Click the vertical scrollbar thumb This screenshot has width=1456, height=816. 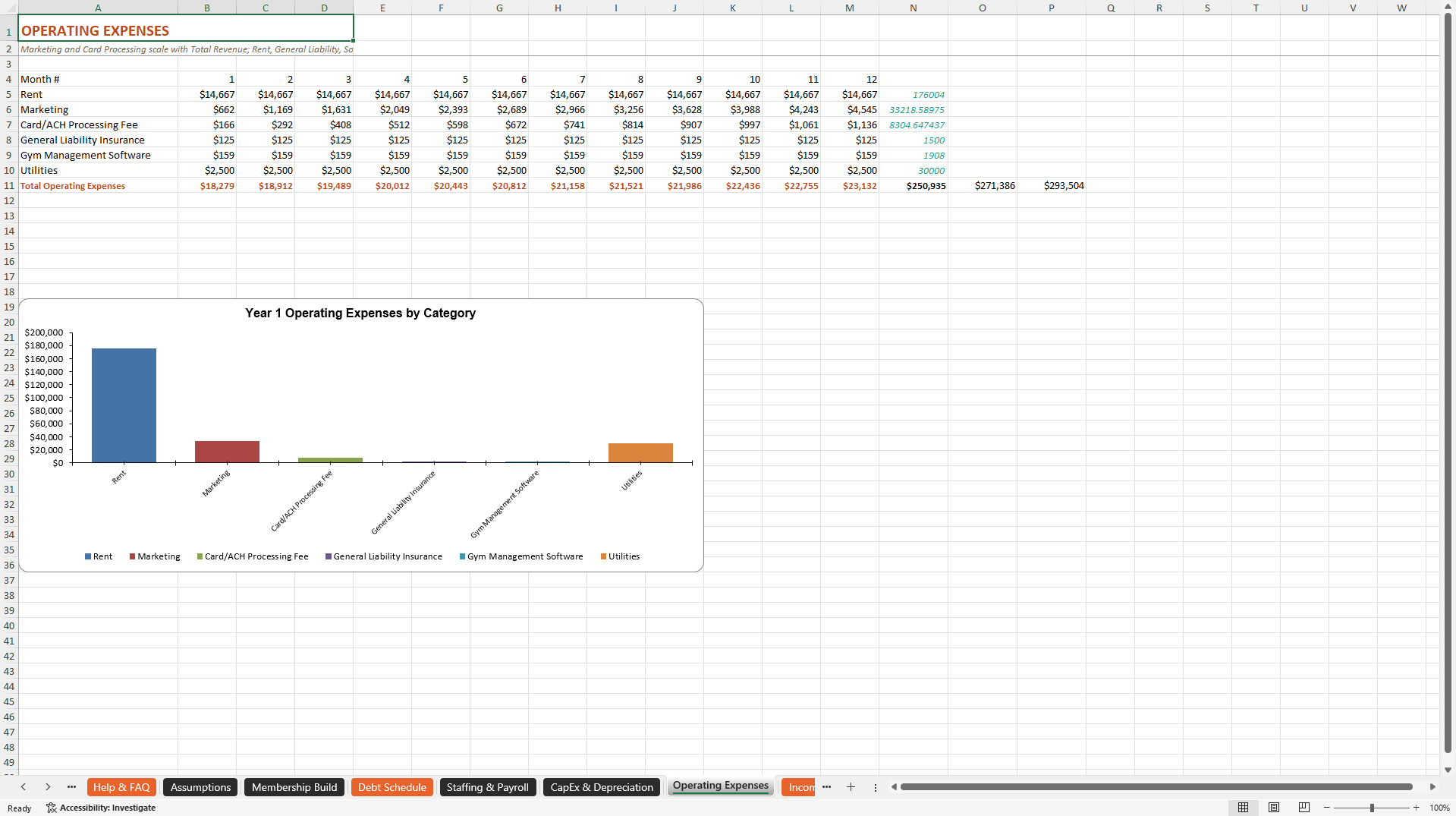(x=1448, y=383)
